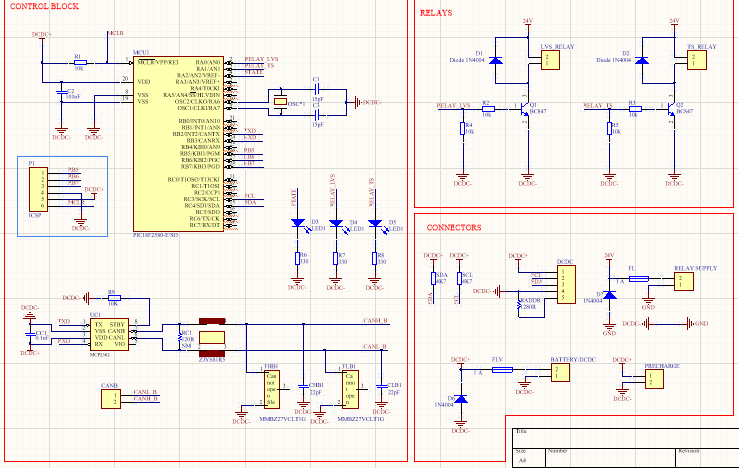This screenshot has height=468, width=739.
Task: Select capacitor C3 15pF
Action: (317, 115)
